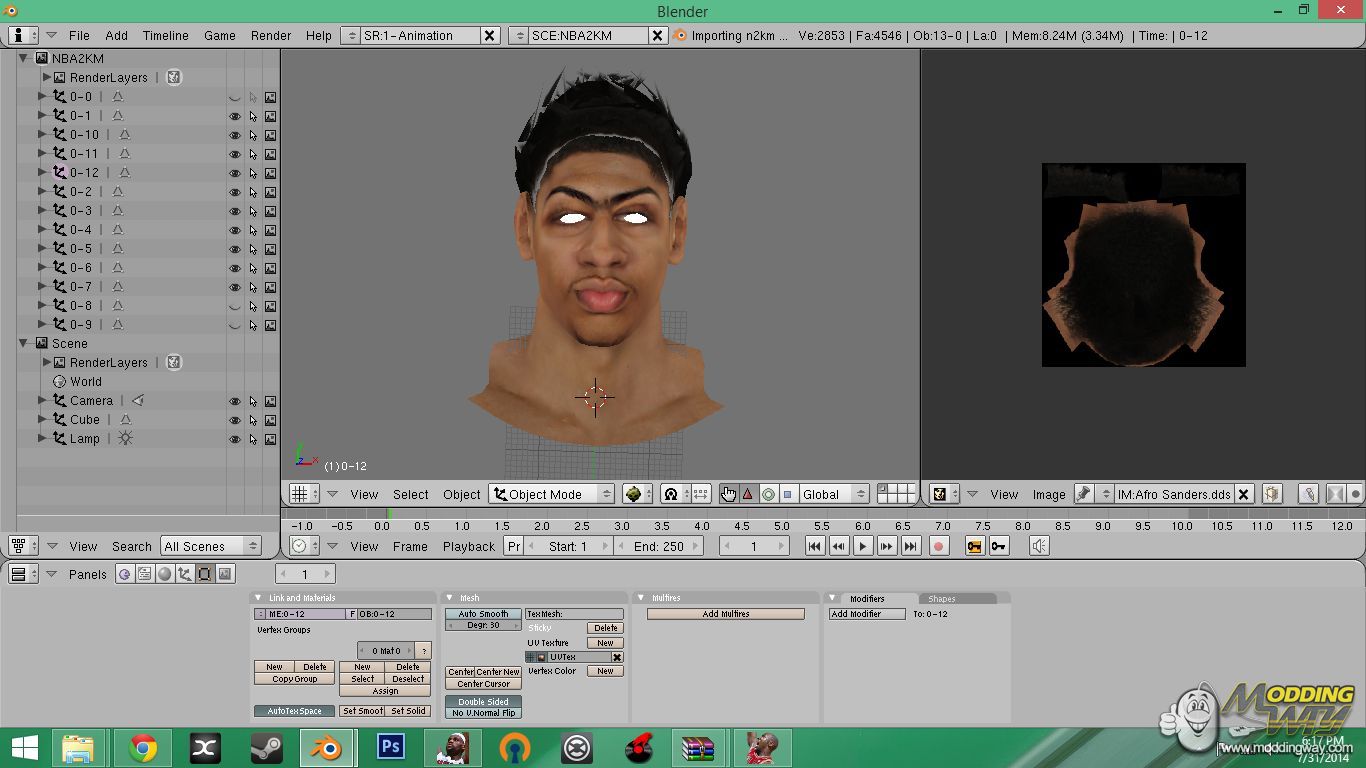This screenshot has height=768, width=1366.
Task: Open the Object Mode dropdown
Action: point(551,494)
